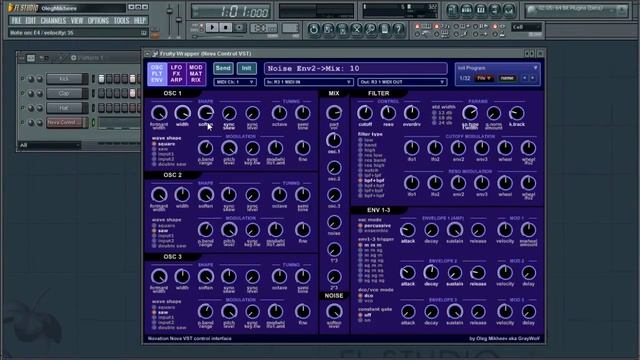The width and height of the screenshot is (640, 360).
Task: Click the OSC 1 octave knob
Action: (x=280, y=113)
